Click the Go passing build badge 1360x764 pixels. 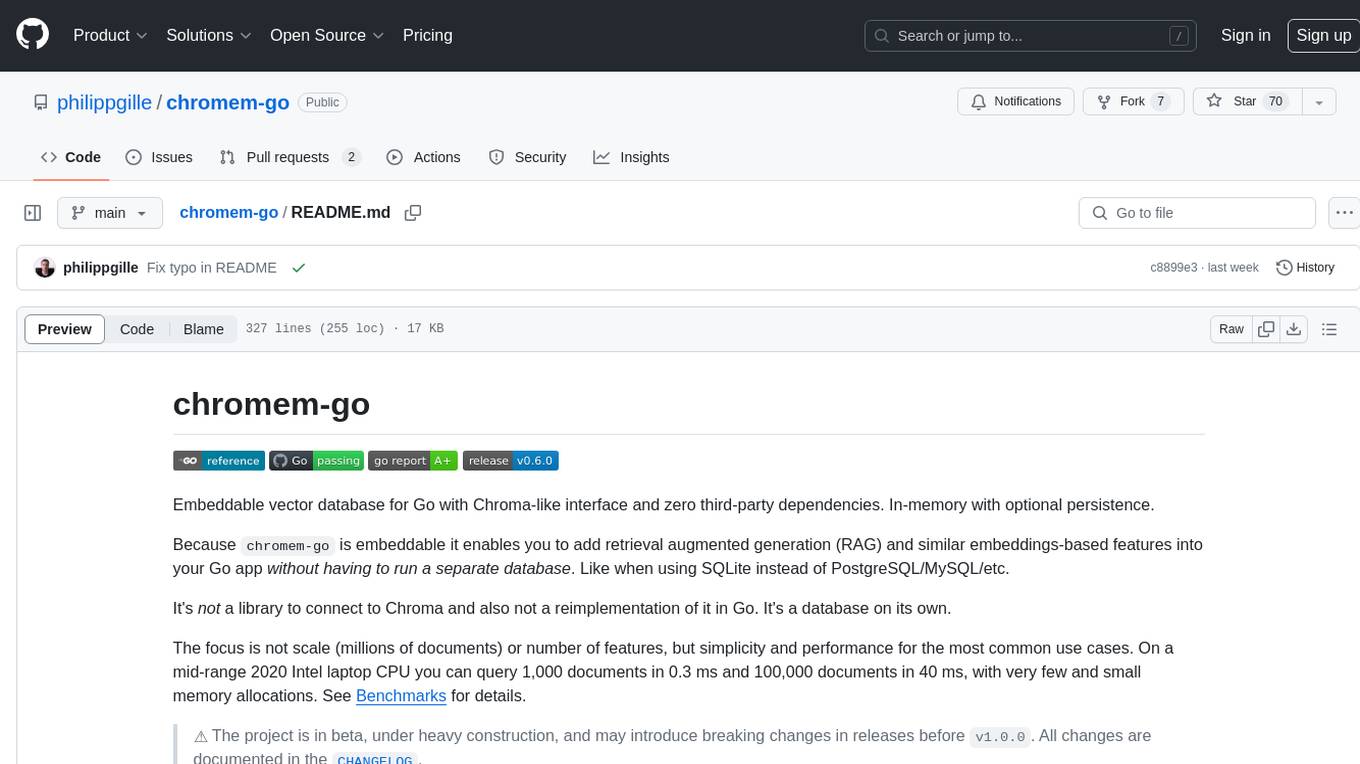[316, 461]
